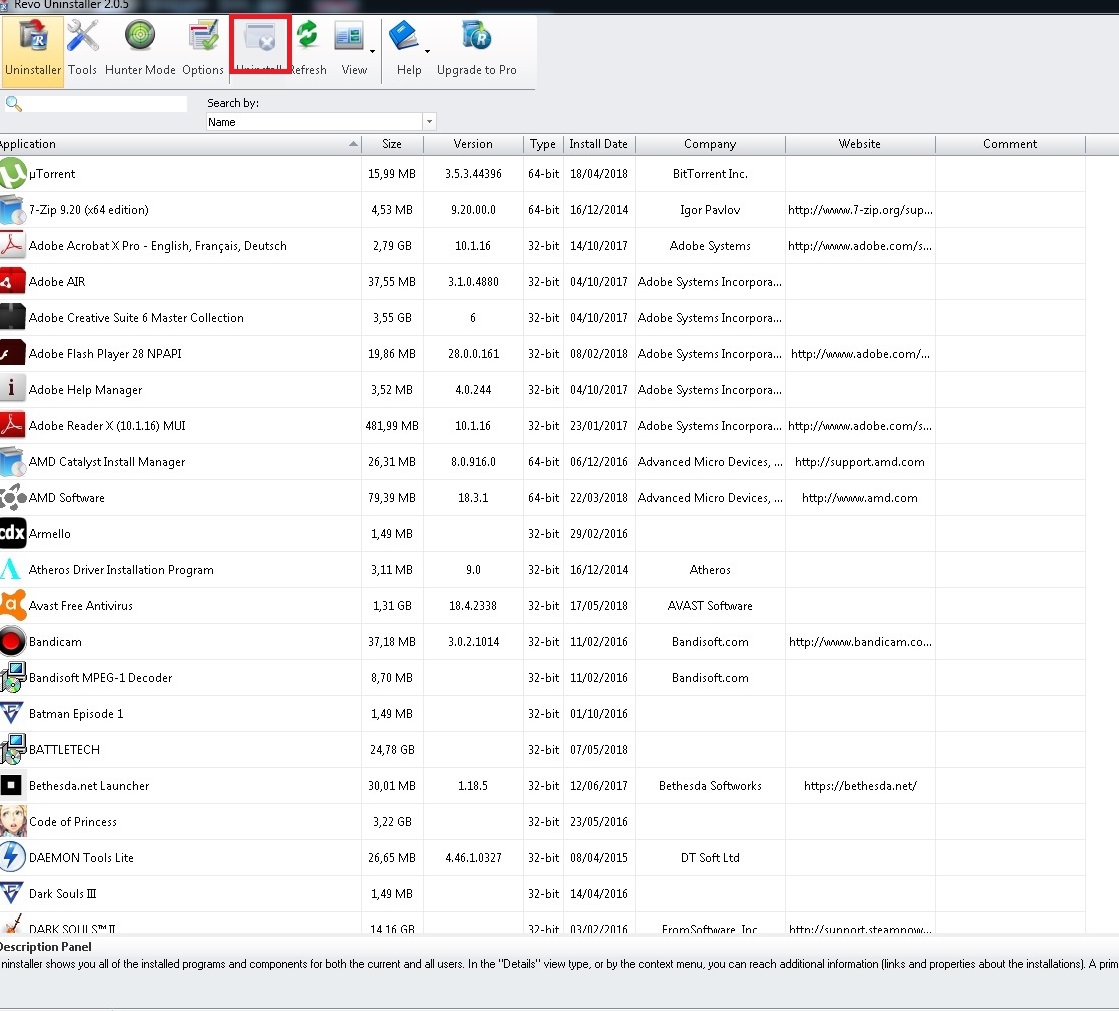The width and height of the screenshot is (1119, 1011).
Task: Click the 'https://bethesda.net/' website cell
Action: (860, 786)
